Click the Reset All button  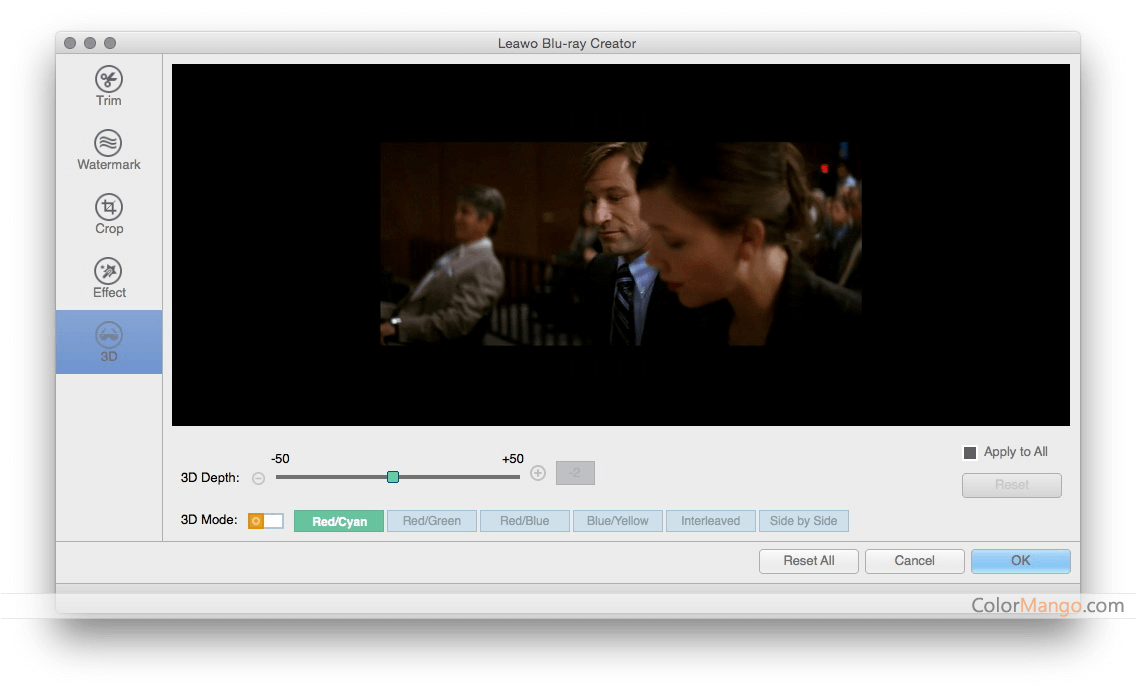tap(809, 561)
